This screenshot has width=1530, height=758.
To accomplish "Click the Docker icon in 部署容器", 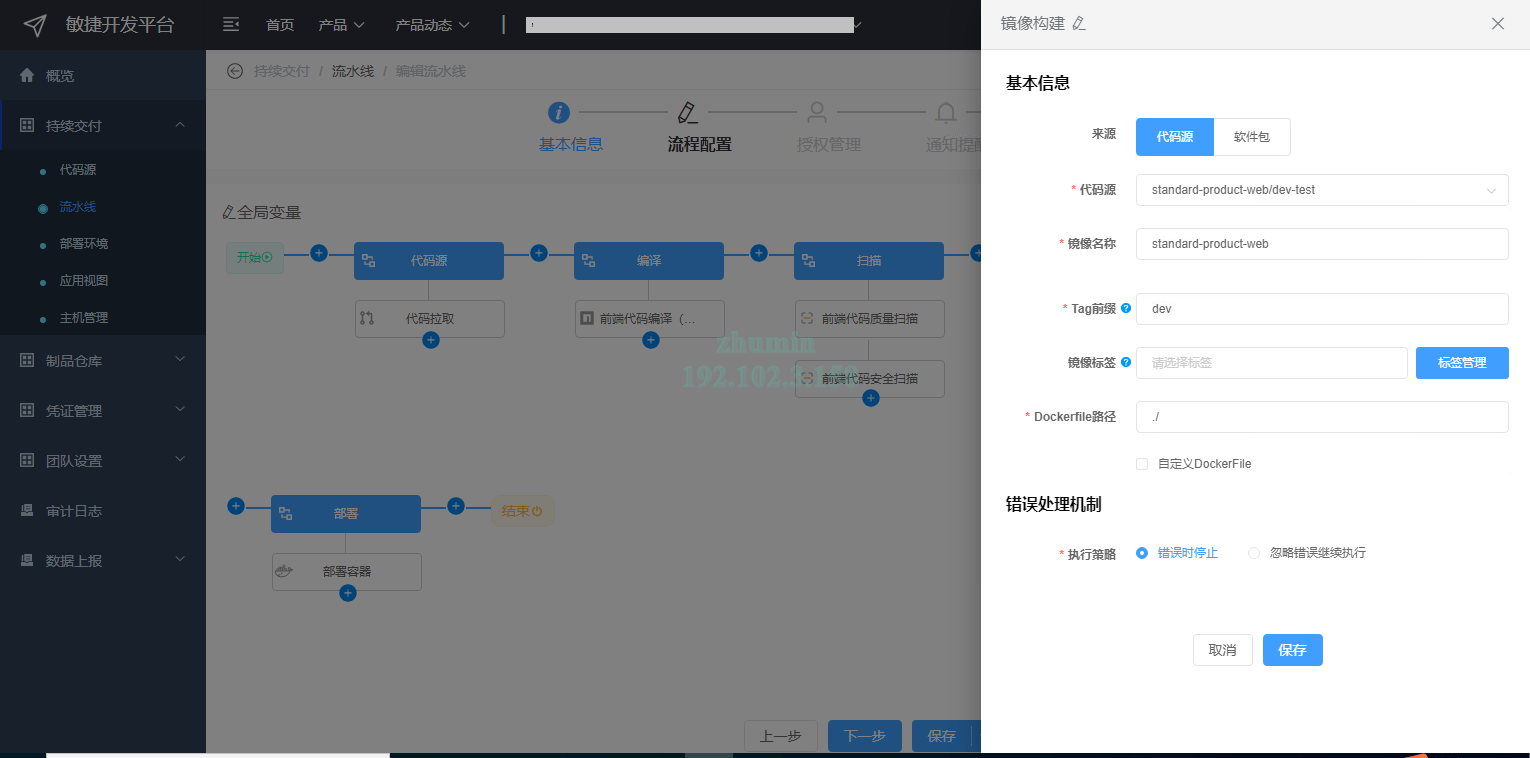I will (x=286, y=572).
